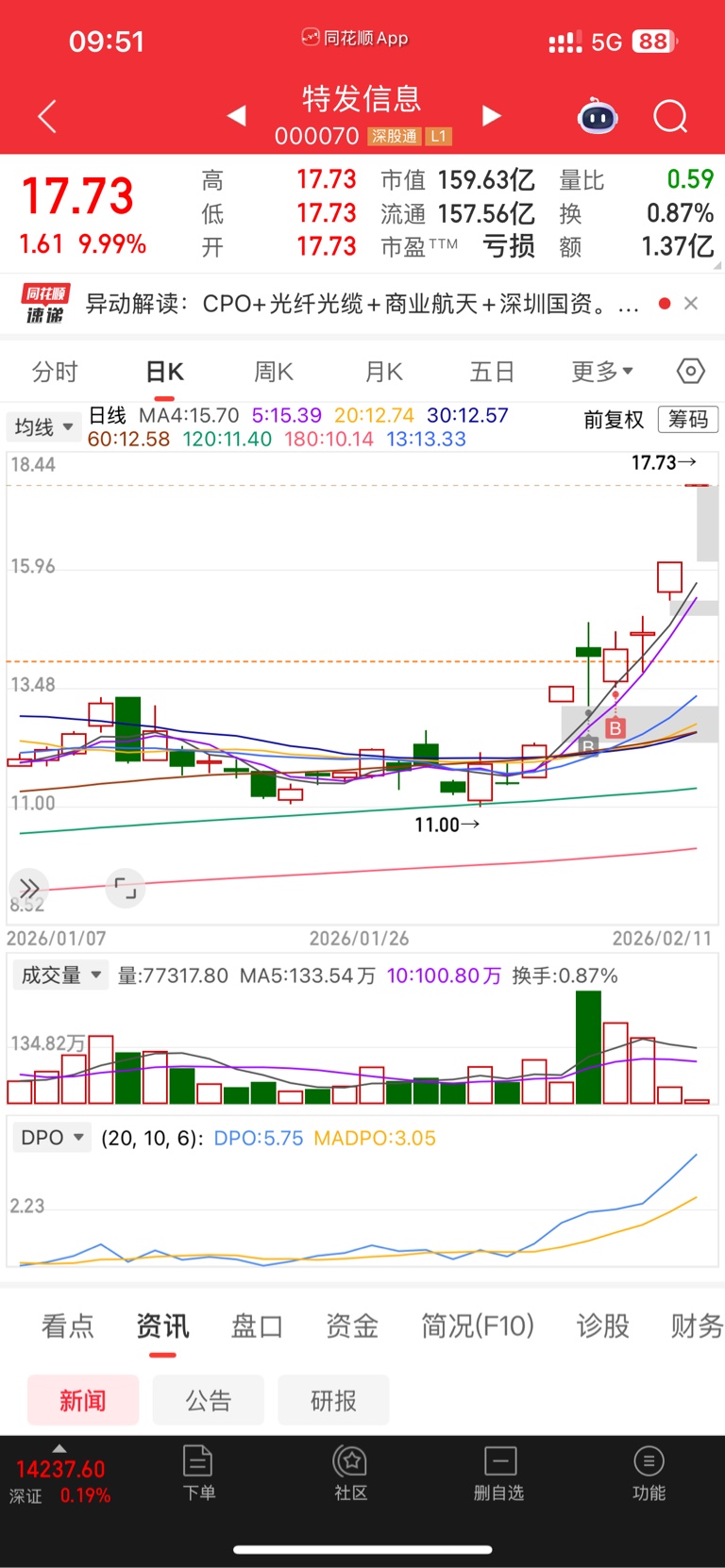
Task: Tap the 深股通 badge
Action: pyautogui.click(x=394, y=137)
